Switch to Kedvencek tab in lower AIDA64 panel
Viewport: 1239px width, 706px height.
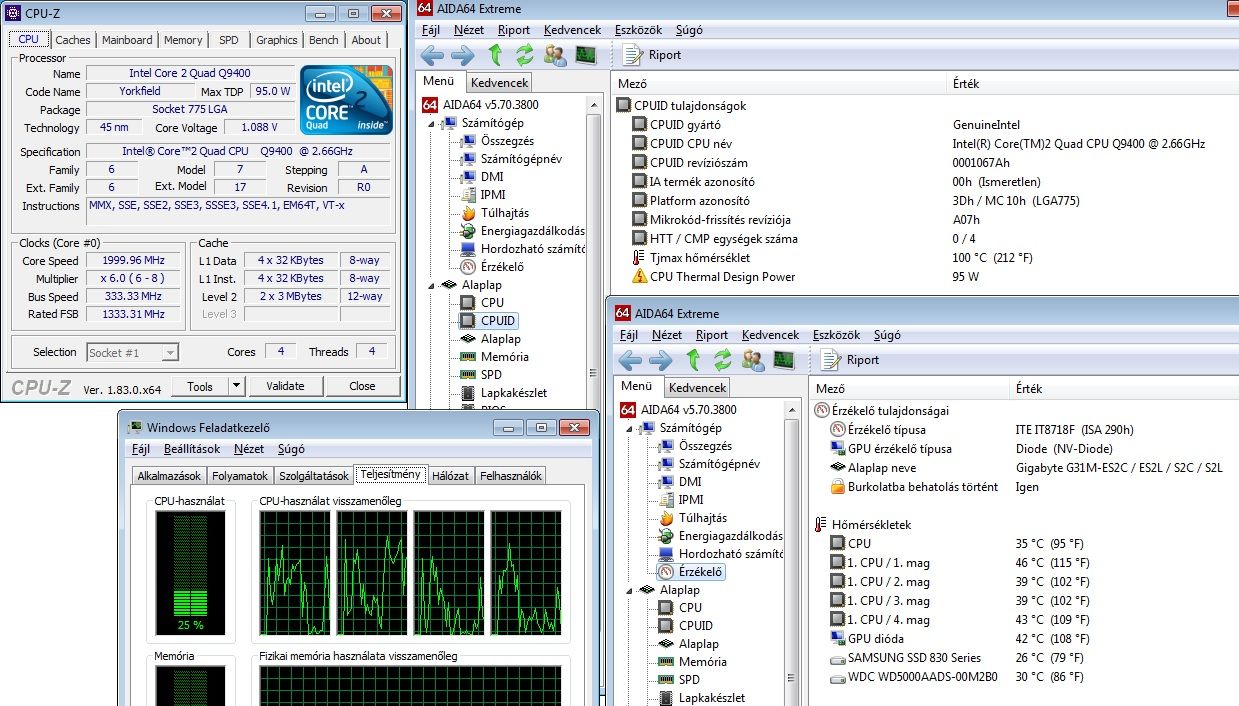pyautogui.click(x=697, y=387)
